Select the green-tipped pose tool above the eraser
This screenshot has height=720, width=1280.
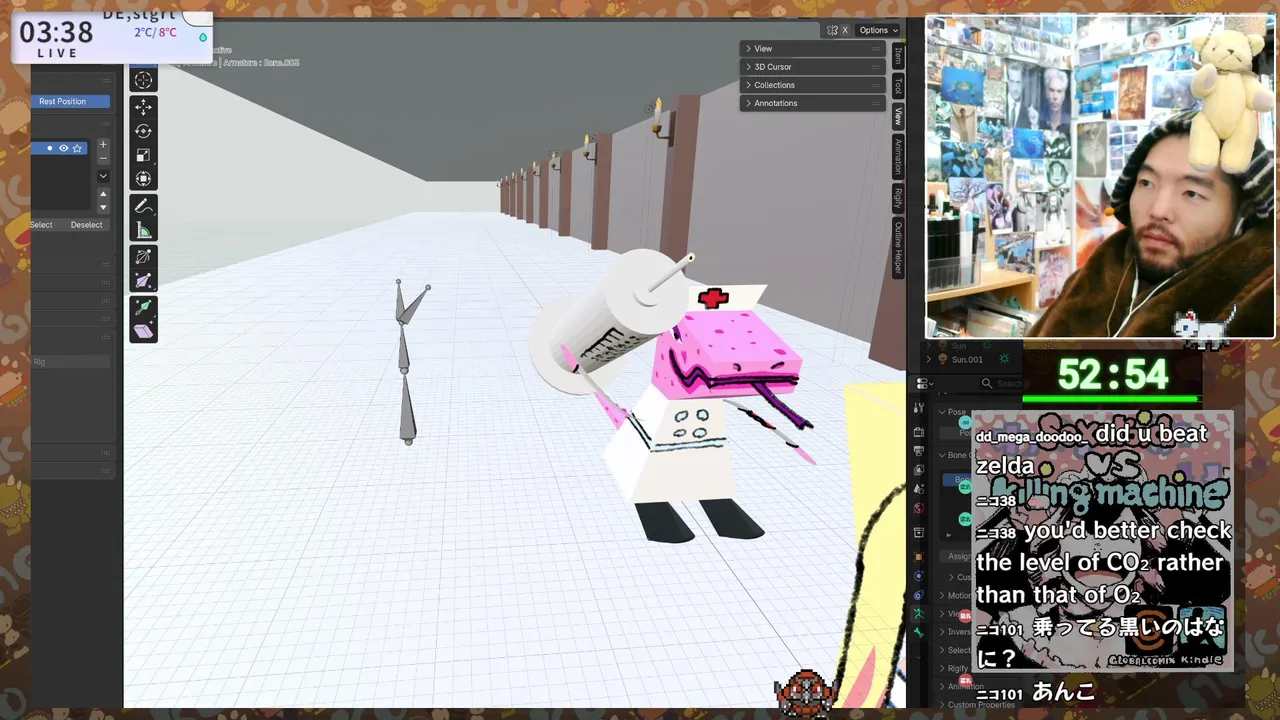[x=143, y=307]
